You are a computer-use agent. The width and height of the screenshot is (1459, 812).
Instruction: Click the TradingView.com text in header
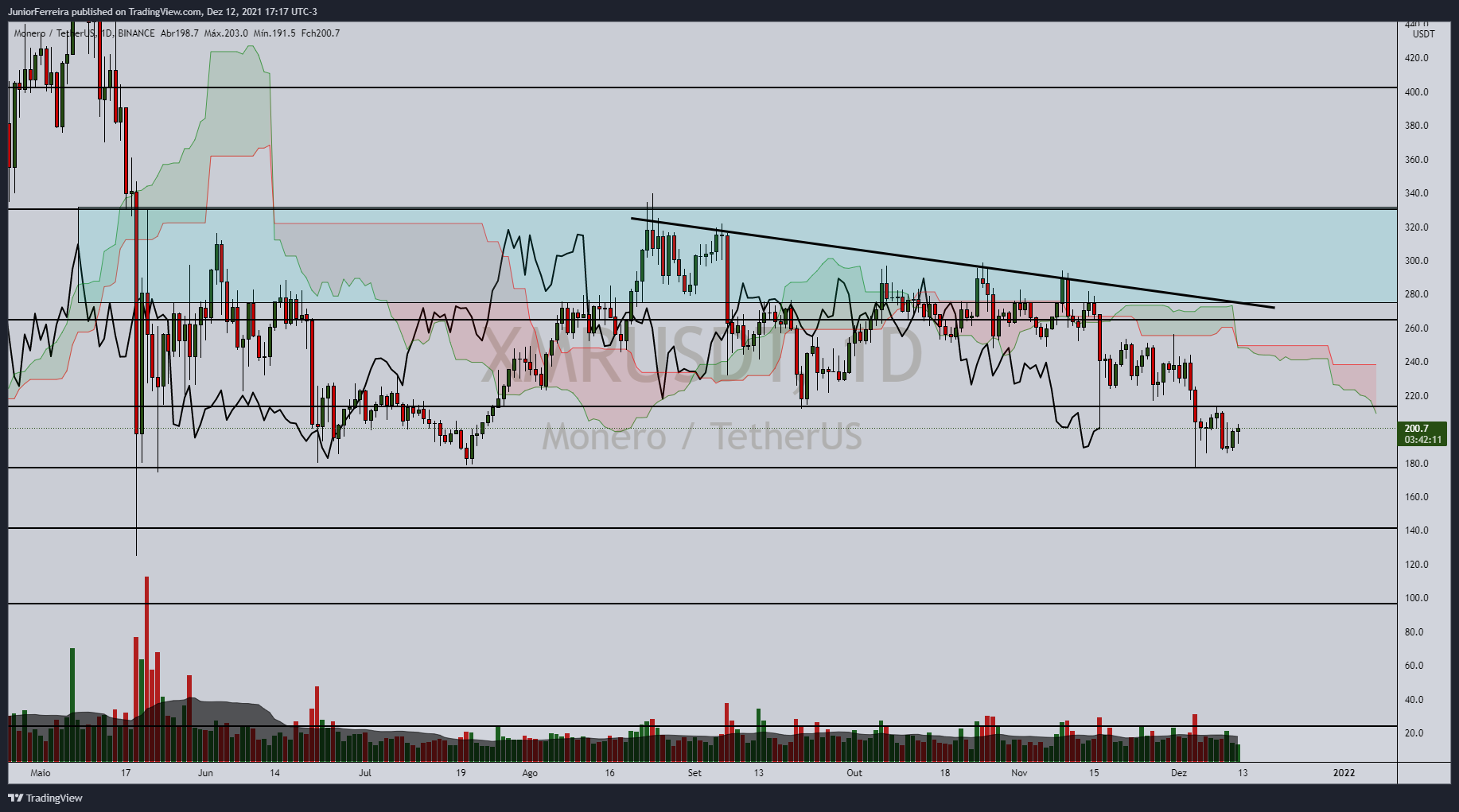(165, 12)
